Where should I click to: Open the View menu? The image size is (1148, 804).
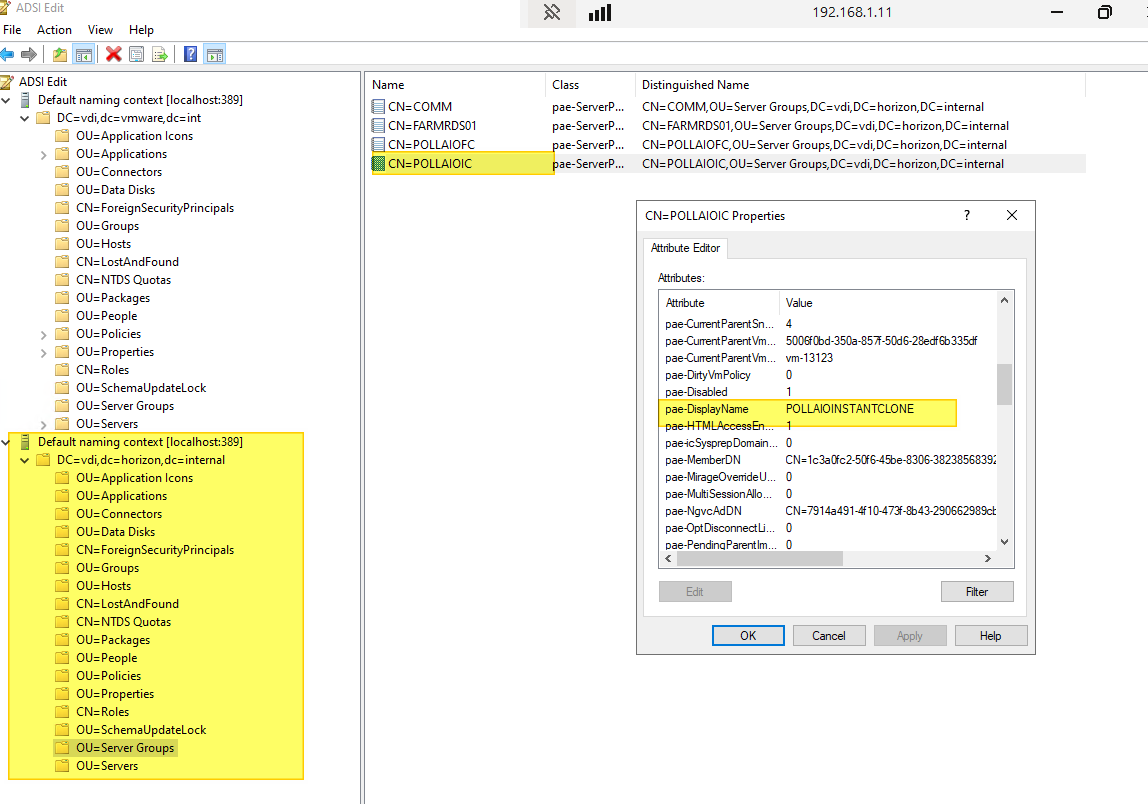(100, 30)
